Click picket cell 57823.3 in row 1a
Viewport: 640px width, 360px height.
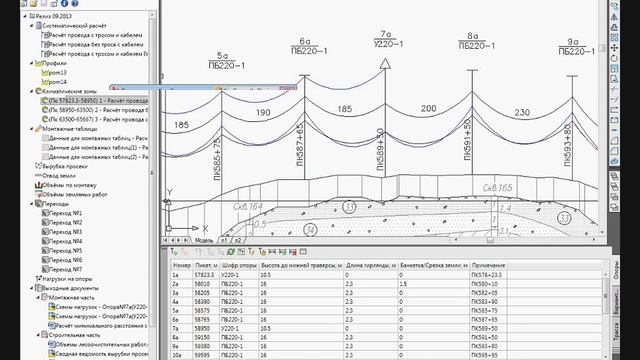pos(206,275)
